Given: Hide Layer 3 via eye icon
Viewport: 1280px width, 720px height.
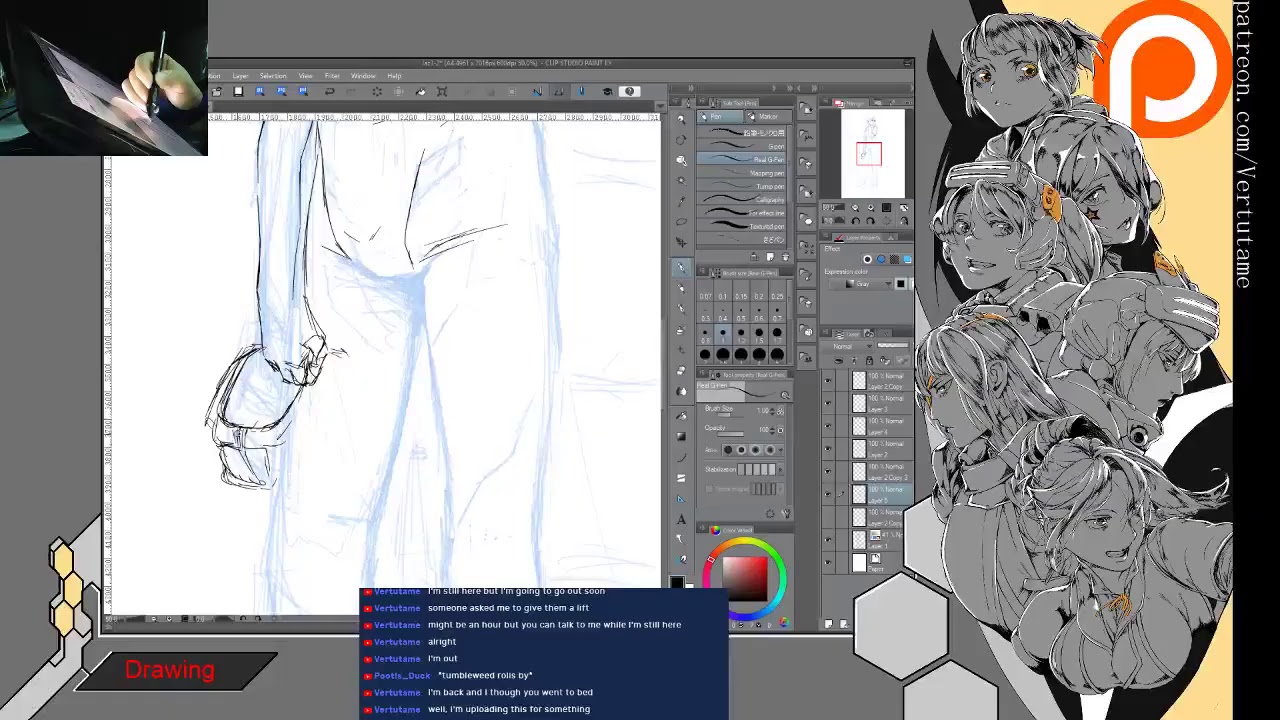Looking at the screenshot, I should [827, 404].
